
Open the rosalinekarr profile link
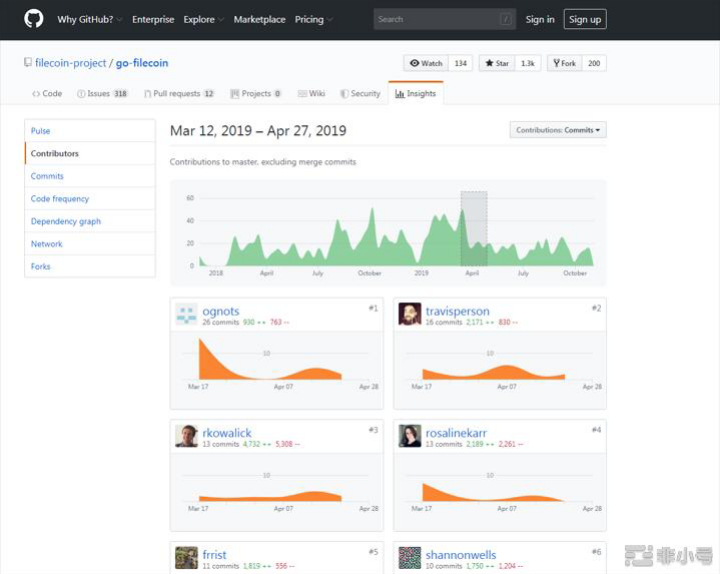pyautogui.click(x=456, y=433)
